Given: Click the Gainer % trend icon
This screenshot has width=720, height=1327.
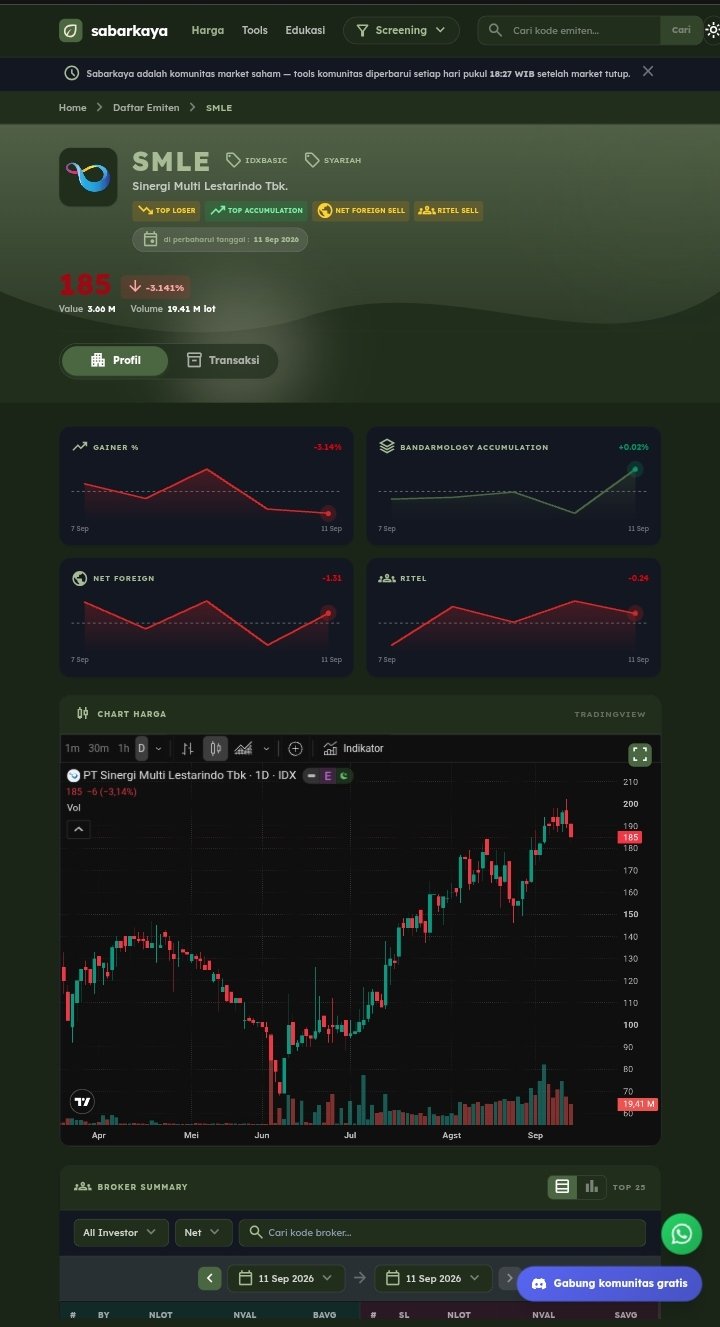Looking at the screenshot, I should (x=80, y=447).
